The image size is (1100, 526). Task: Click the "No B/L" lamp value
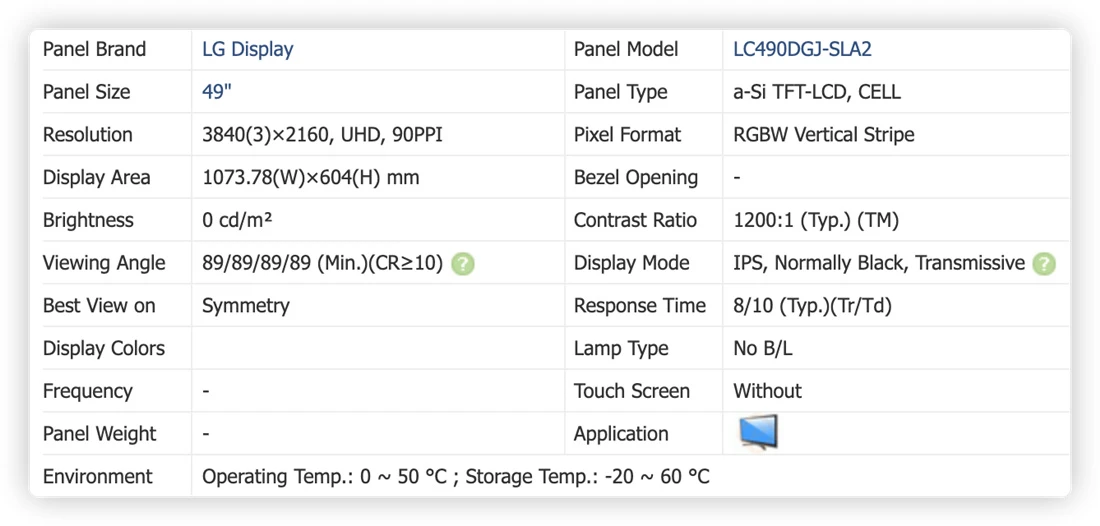tap(763, 349)
